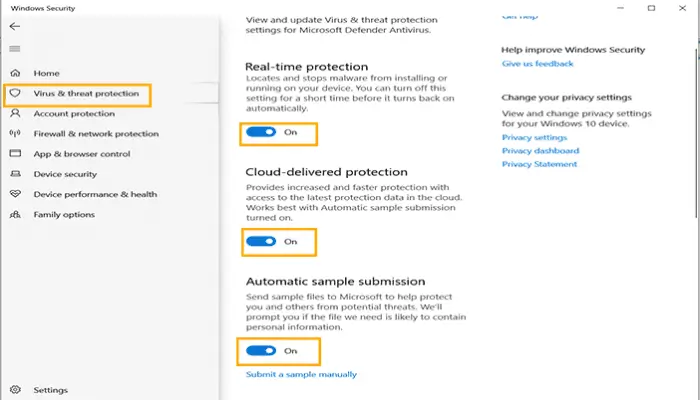Viewport: 700px width, 400px height.
Task: Toggle Automatic sample submission off
Action: click(261, 351)
